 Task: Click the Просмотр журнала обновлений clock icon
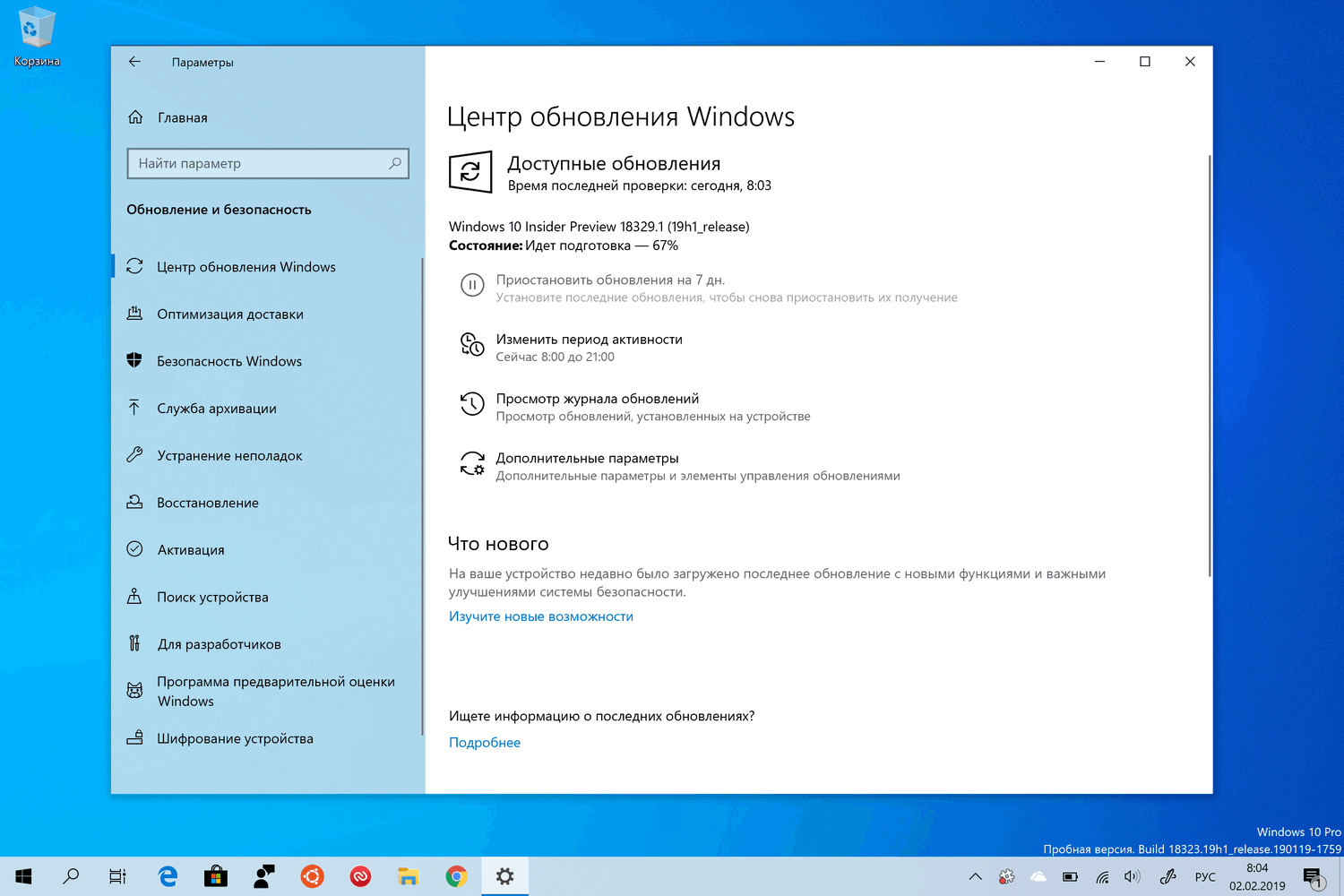pos(472,403)
